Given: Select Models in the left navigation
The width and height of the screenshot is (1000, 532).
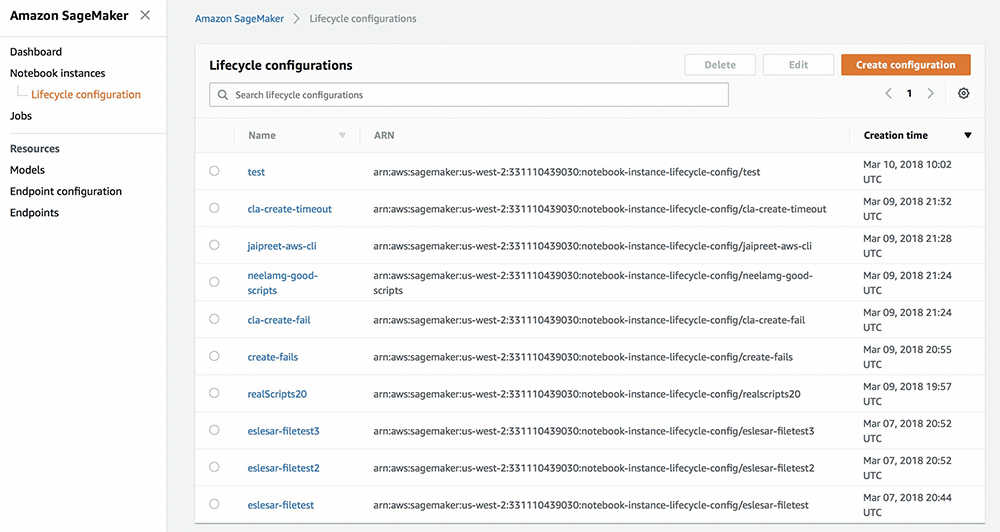Looking at the screenshot, I should click(x=27, y=170).
